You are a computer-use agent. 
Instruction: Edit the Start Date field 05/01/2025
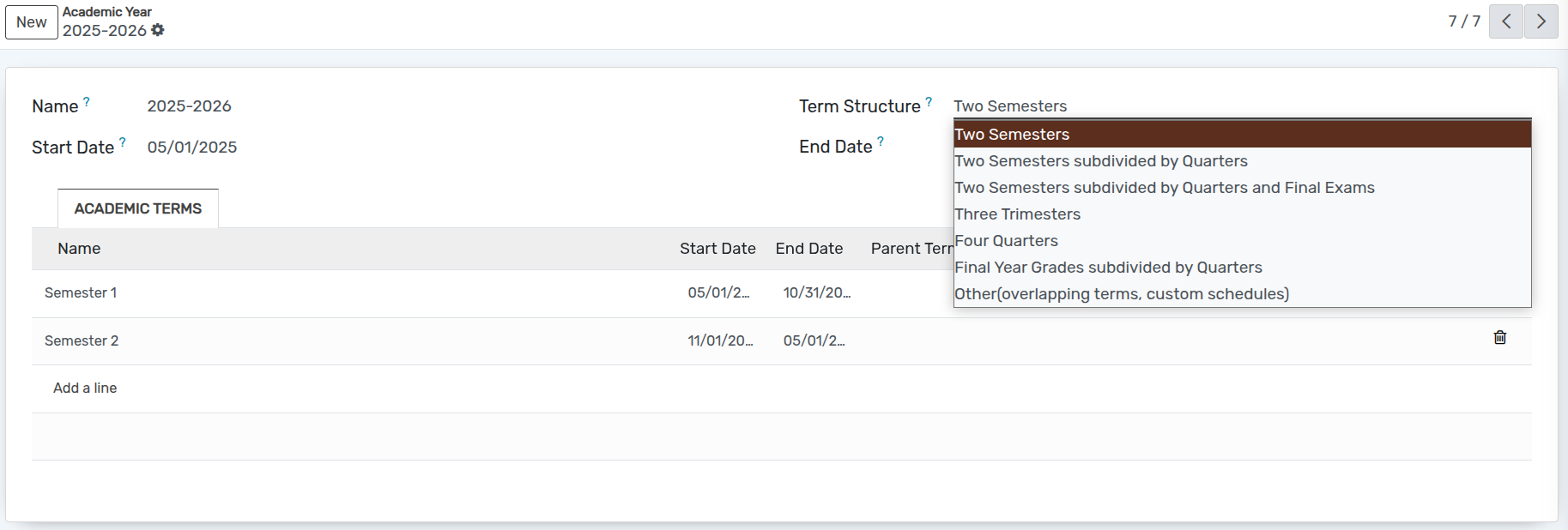point(192,148)
